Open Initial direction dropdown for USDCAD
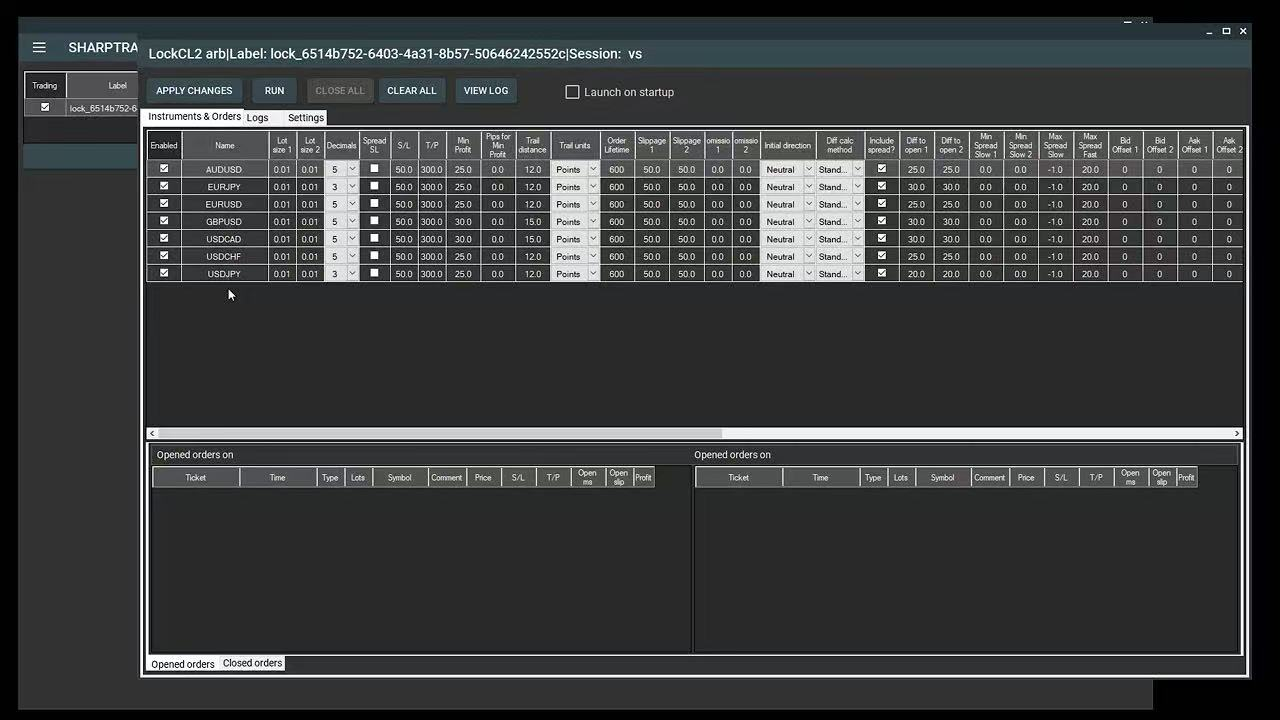 tap(808, 239)
